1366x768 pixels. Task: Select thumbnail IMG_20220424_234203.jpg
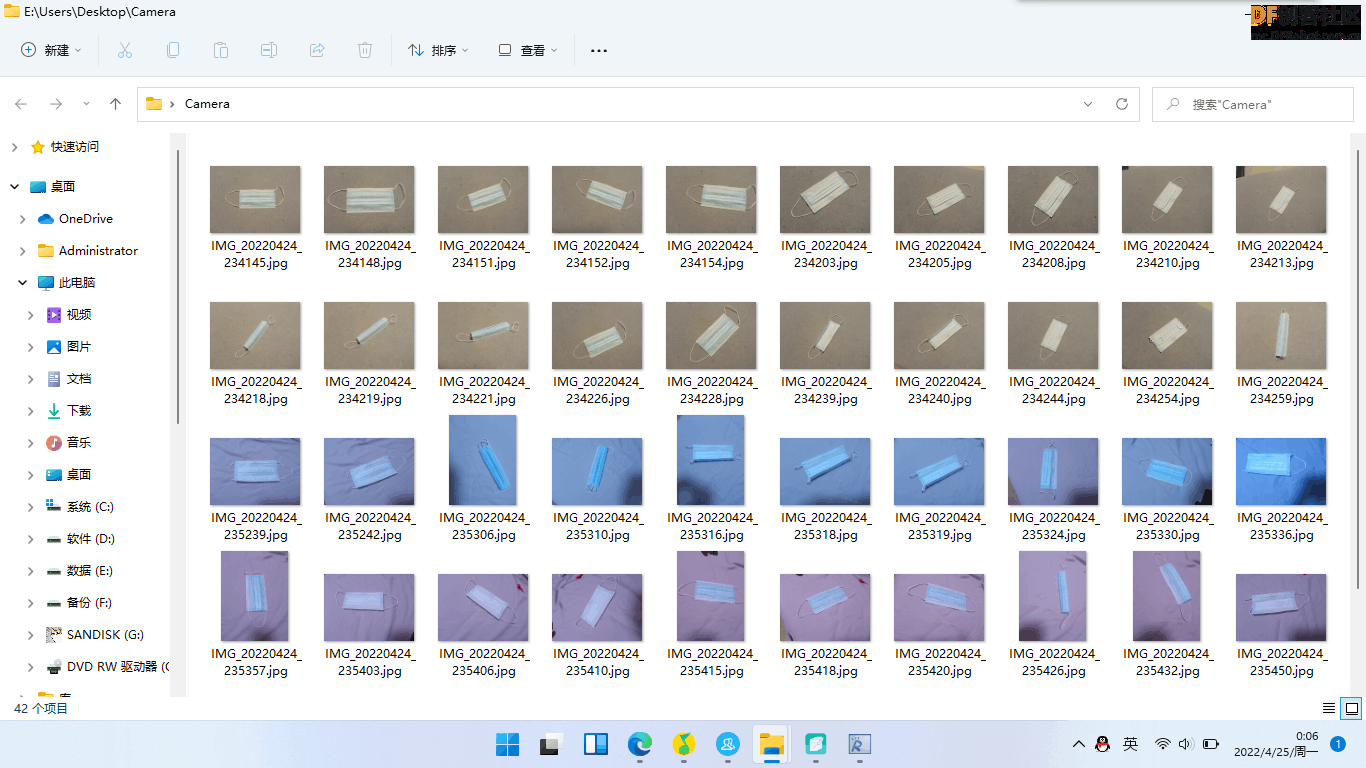point(825,199)
